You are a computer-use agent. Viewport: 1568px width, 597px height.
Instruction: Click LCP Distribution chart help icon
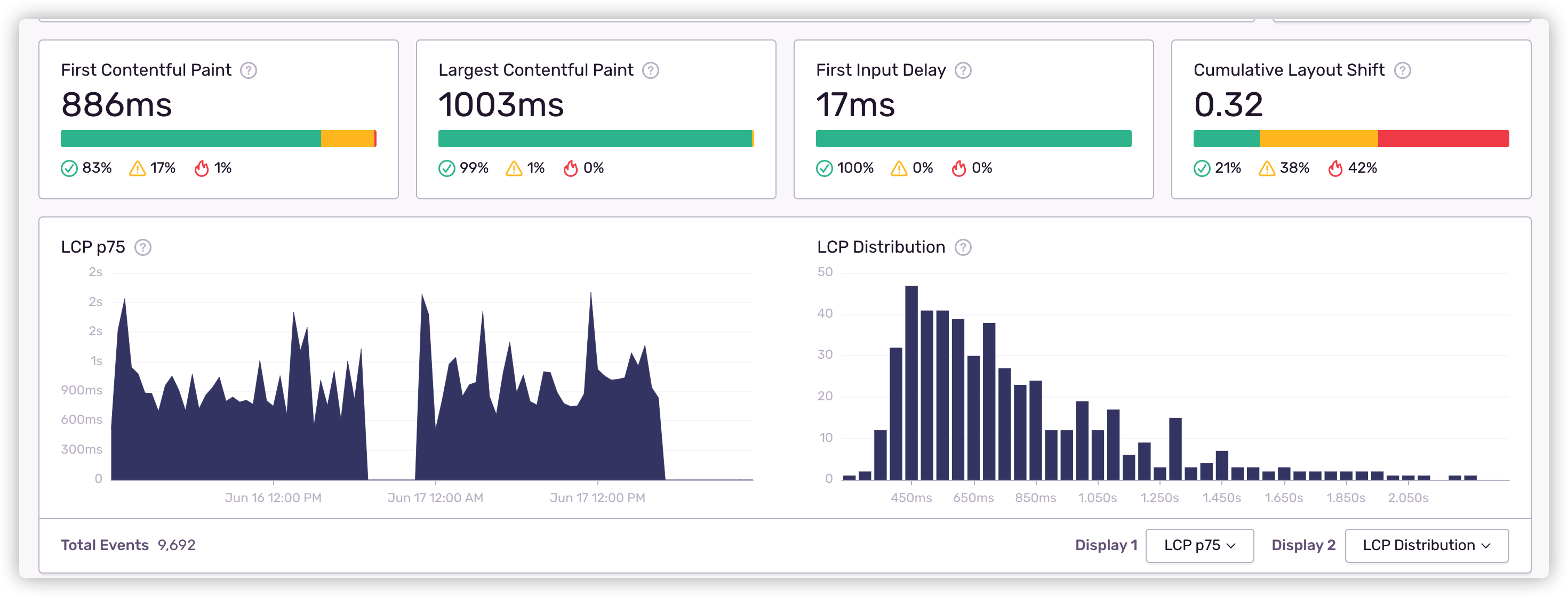[963, 248]
